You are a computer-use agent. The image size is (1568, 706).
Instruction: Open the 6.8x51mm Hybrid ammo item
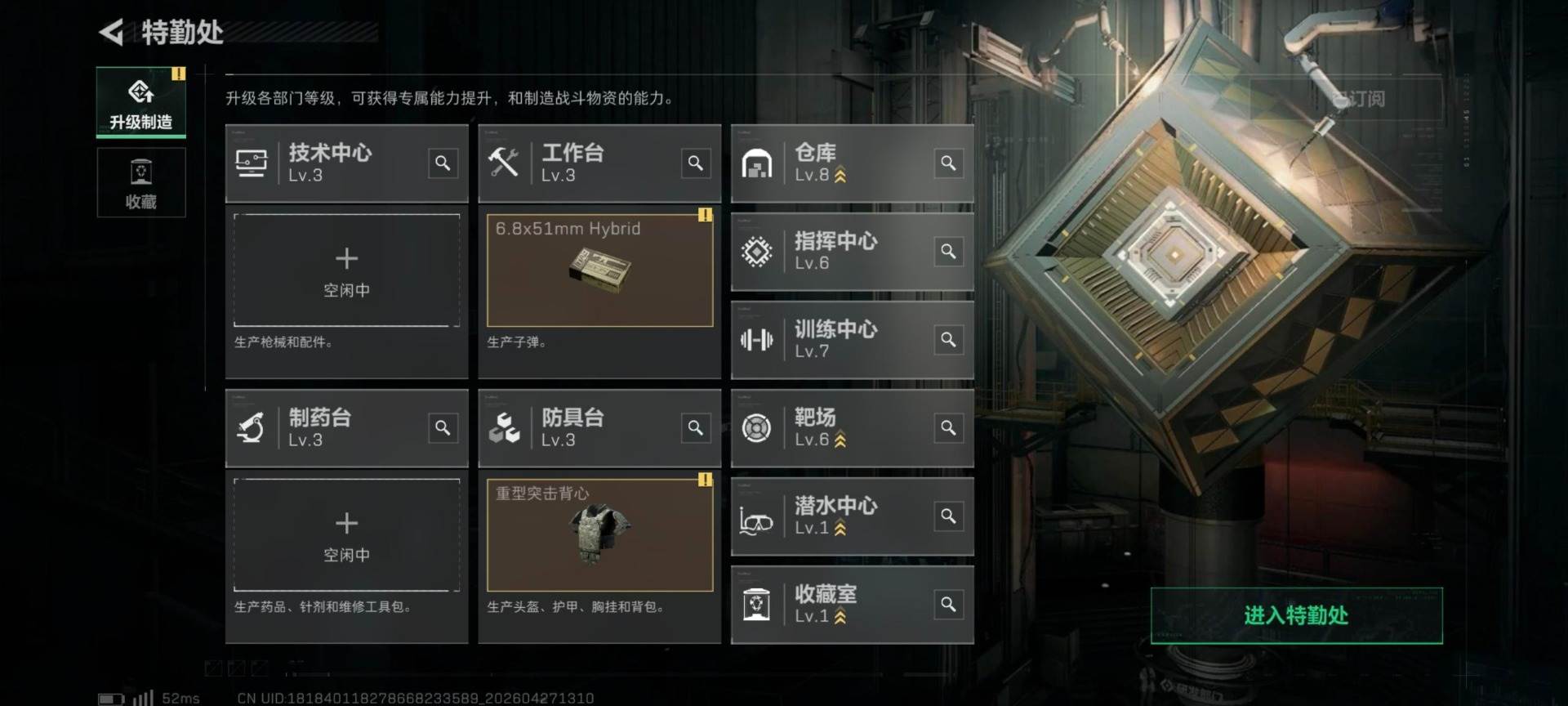(599, 270)
